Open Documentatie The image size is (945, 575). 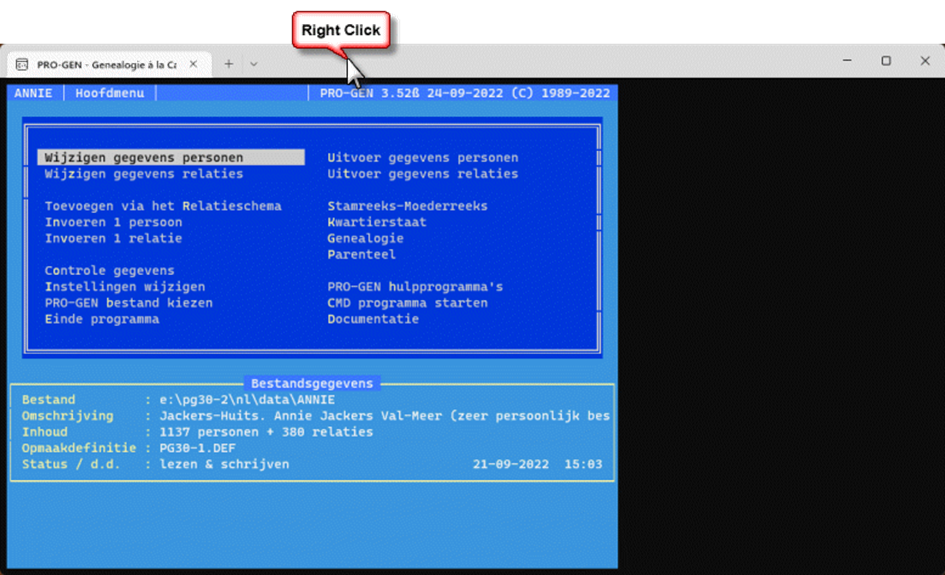373,319
